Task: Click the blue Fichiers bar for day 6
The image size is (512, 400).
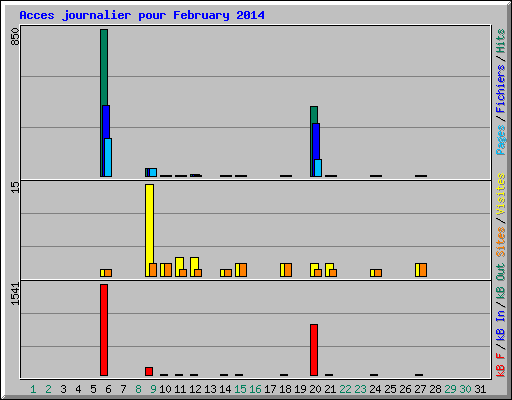Action: click(x=107, y=122)
